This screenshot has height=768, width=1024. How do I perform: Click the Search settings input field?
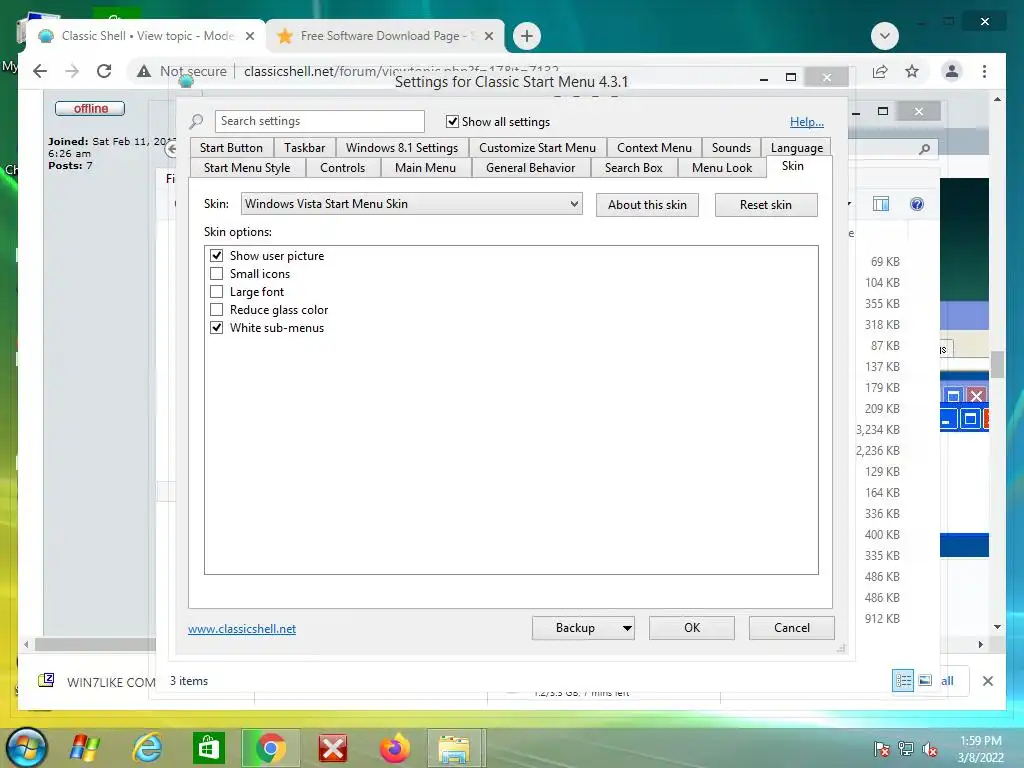pyautogui.click(x=319, y=121)
